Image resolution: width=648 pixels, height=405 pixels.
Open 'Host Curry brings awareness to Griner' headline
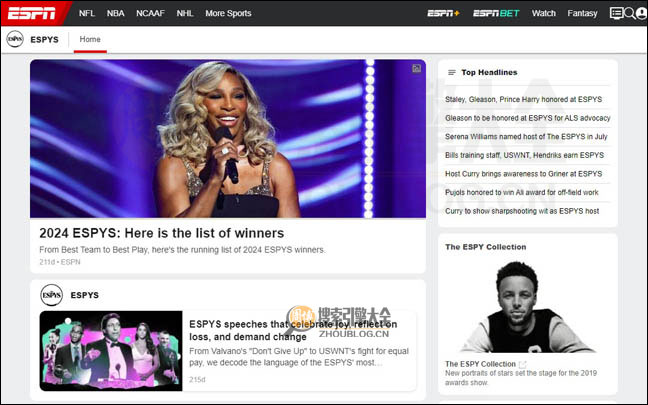pos(524,174)
